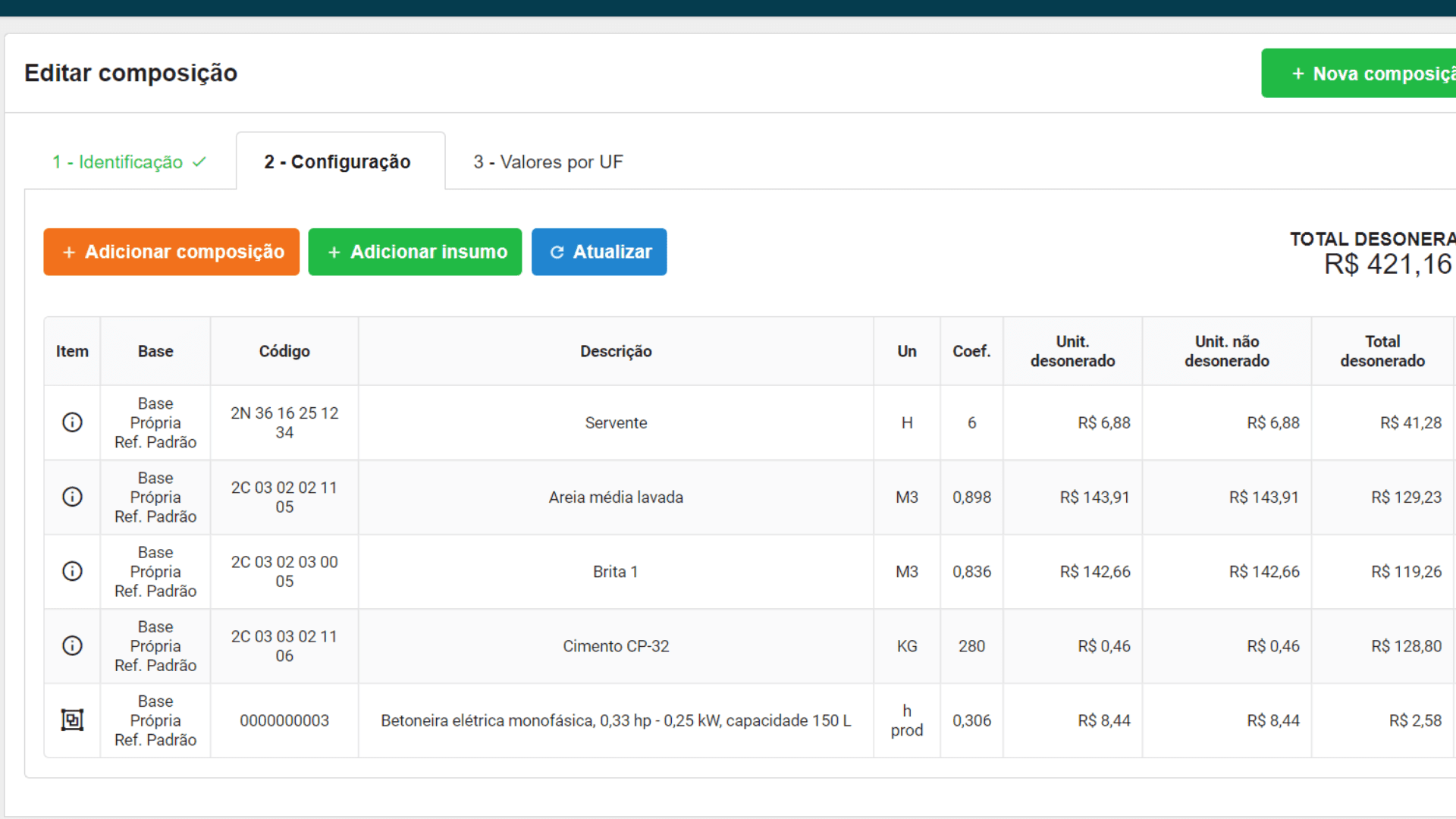The image size is (1456, 819).
Task: Click refresh icon on Atualizar button
Action: click(557, 252)
